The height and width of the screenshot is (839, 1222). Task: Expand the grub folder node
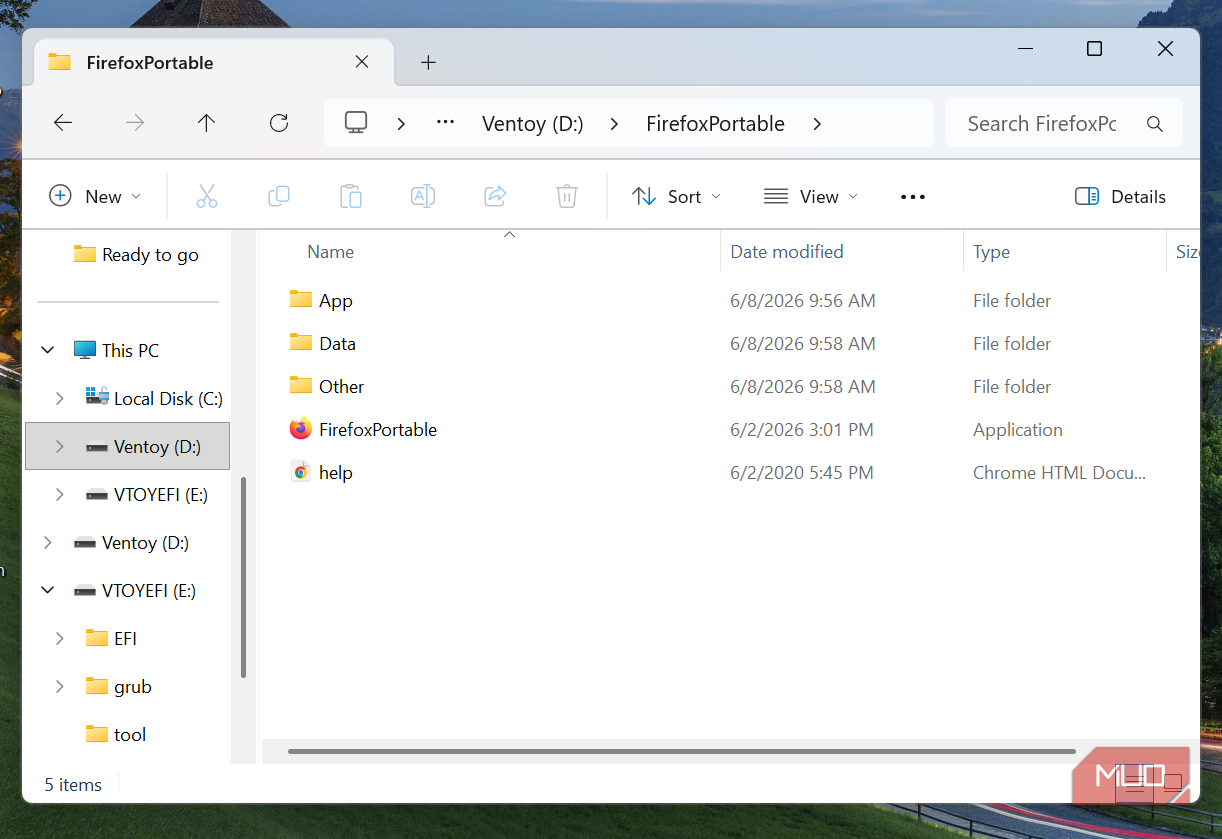(60, 686)
